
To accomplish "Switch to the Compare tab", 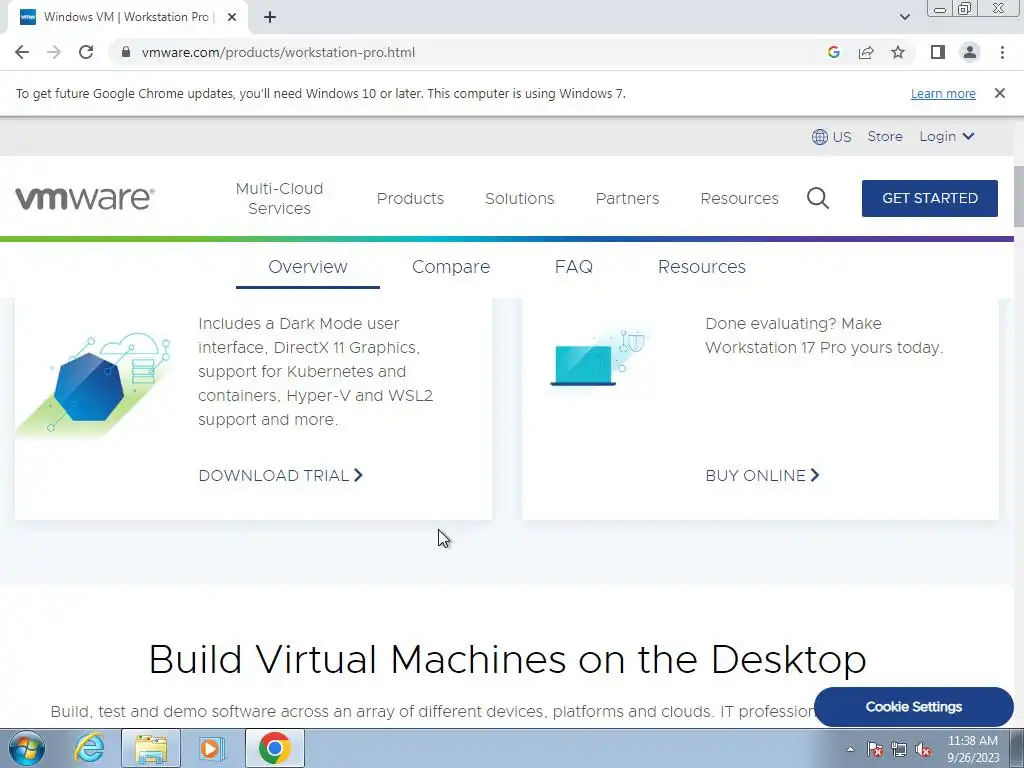I will point(451,267).
